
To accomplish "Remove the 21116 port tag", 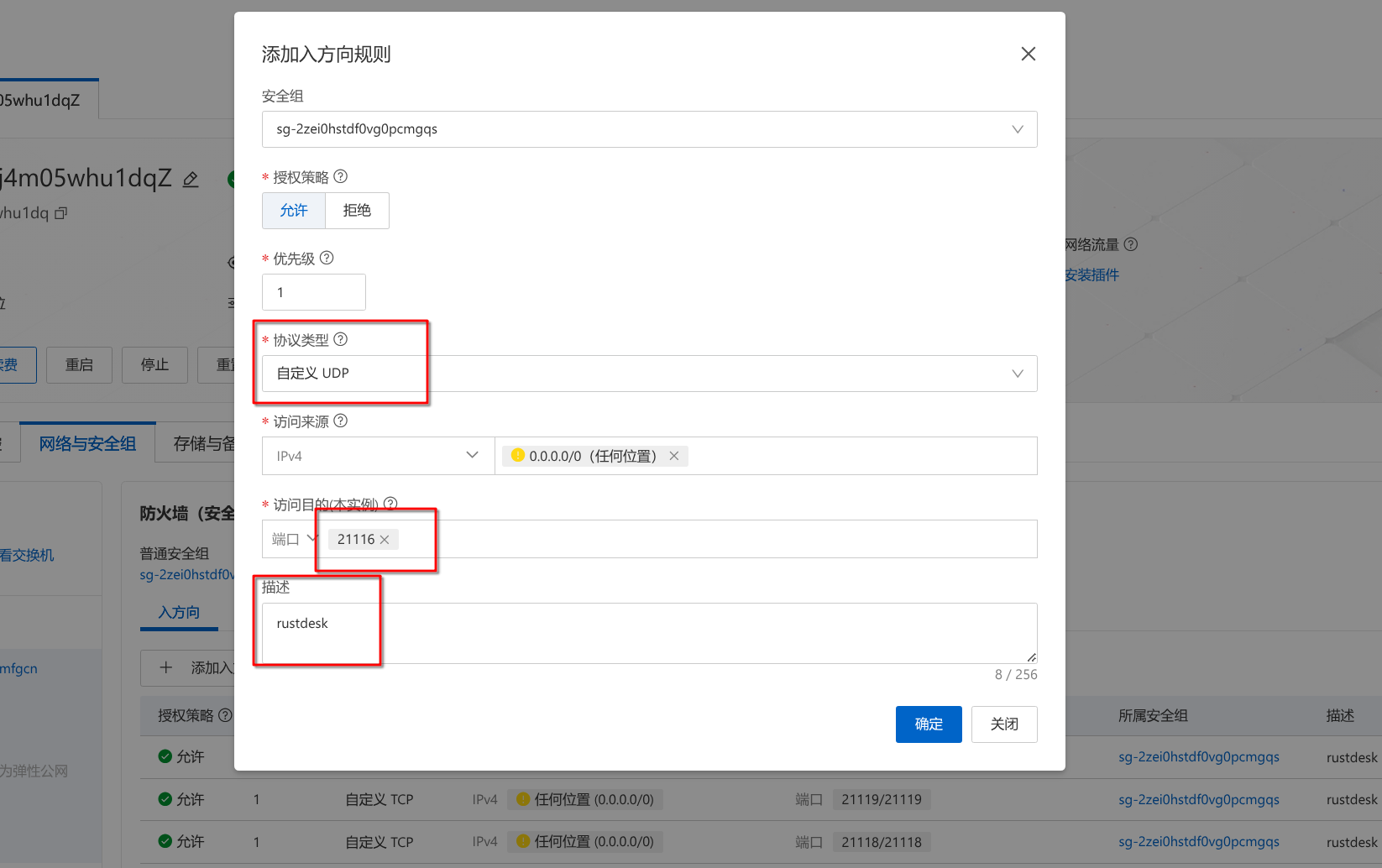I will 385,540.
